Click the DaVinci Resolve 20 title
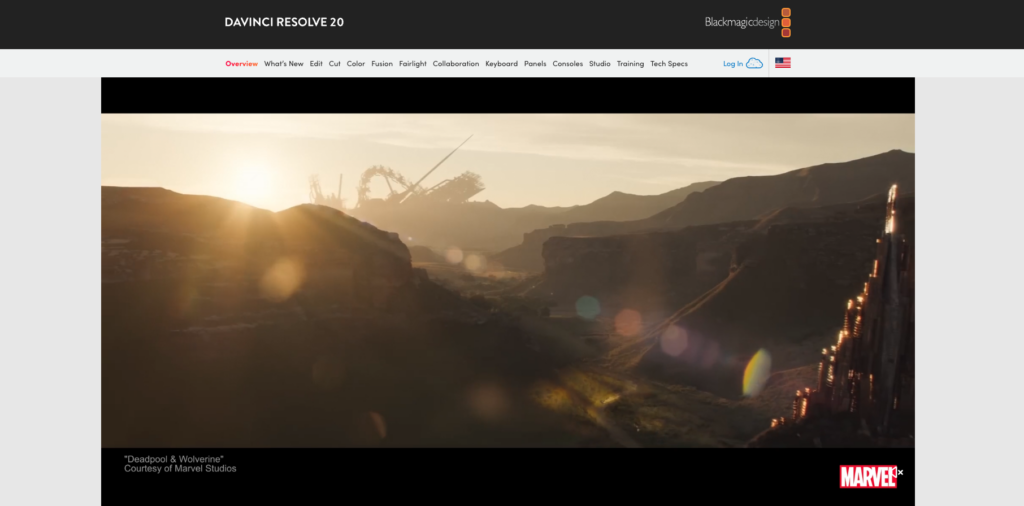Image resolution: width=1024 pixels, height=506 pixels. (x=284, y=22)
